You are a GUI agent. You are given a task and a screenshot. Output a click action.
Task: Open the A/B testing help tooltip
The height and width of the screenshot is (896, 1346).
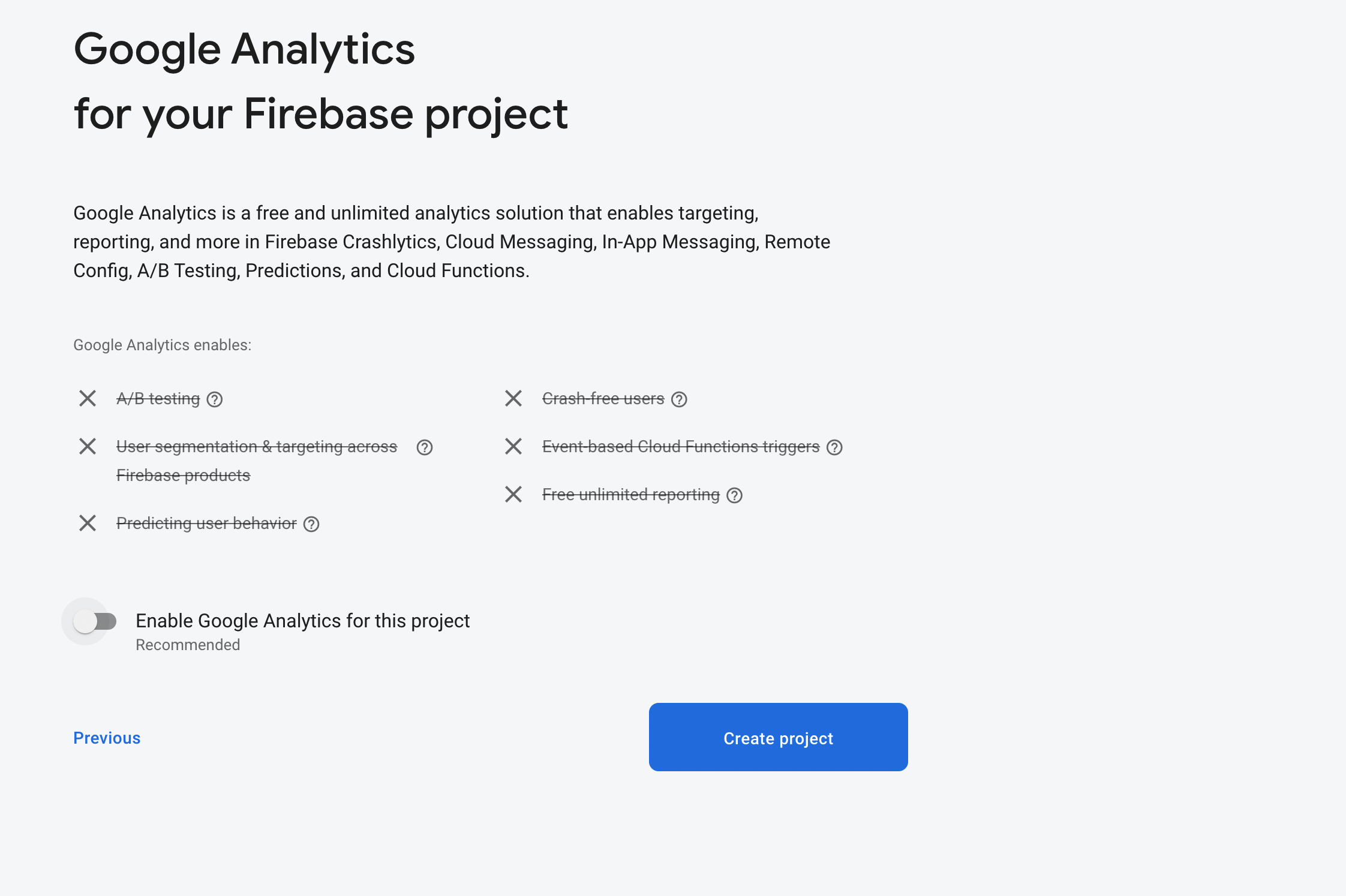pyautogui.click(x=216, y=399)
